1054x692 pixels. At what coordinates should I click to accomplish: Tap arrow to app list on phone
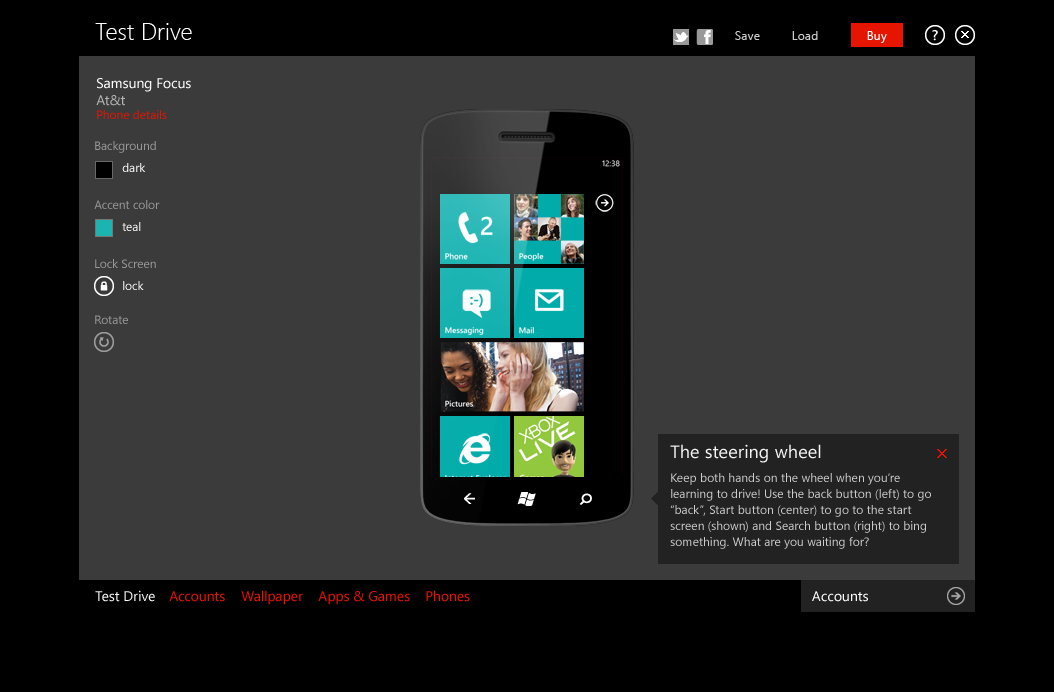(x=604, y=202)
